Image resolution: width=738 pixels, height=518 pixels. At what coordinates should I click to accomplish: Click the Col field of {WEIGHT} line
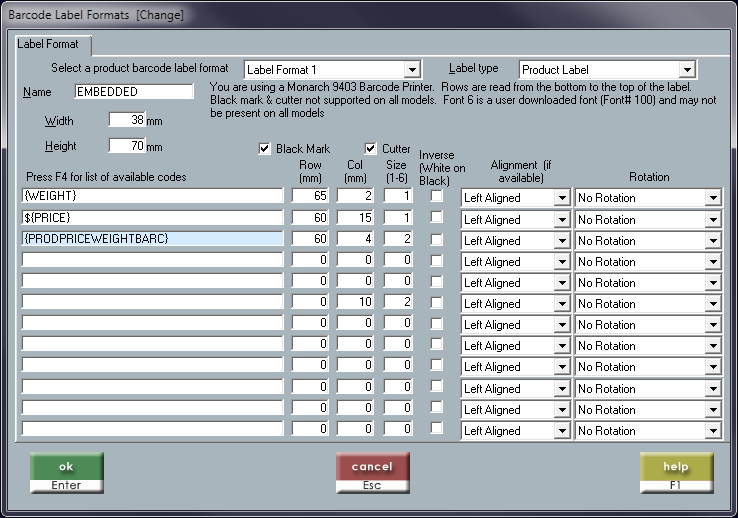click(355, 196)
